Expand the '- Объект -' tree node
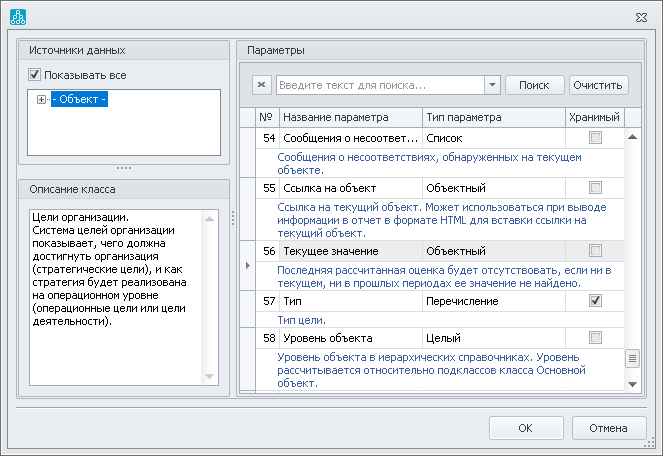This screenshot has height=456, width=663. [x=41, y=99]
